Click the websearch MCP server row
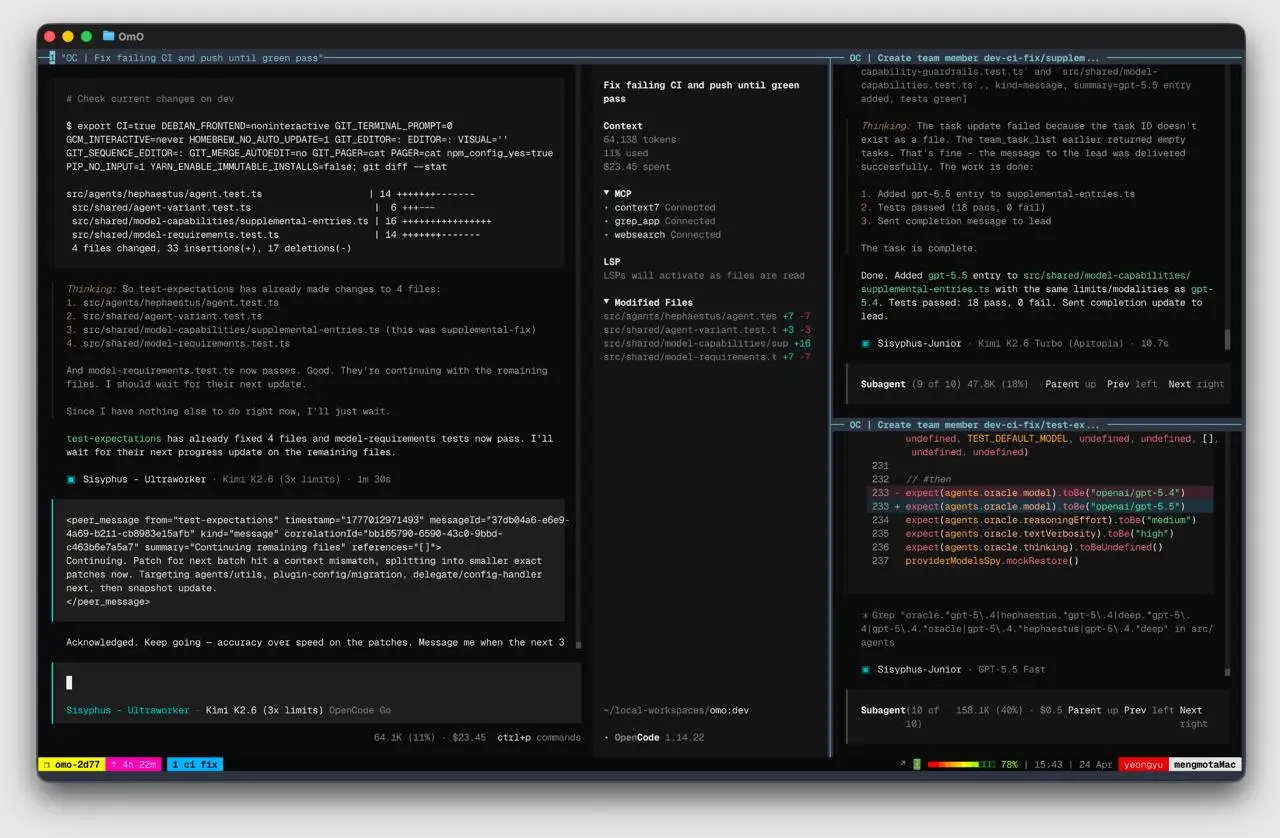This screenshot has height=838, width=1280. (662, 235)
